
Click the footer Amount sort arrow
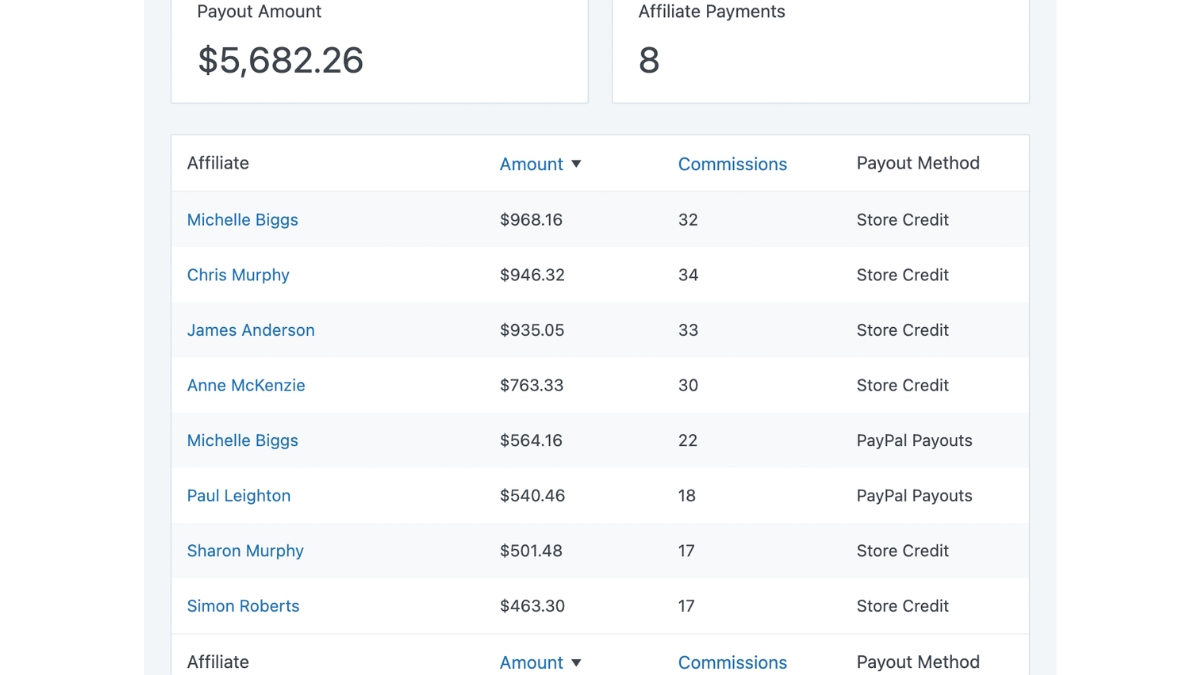click(576, 662)
